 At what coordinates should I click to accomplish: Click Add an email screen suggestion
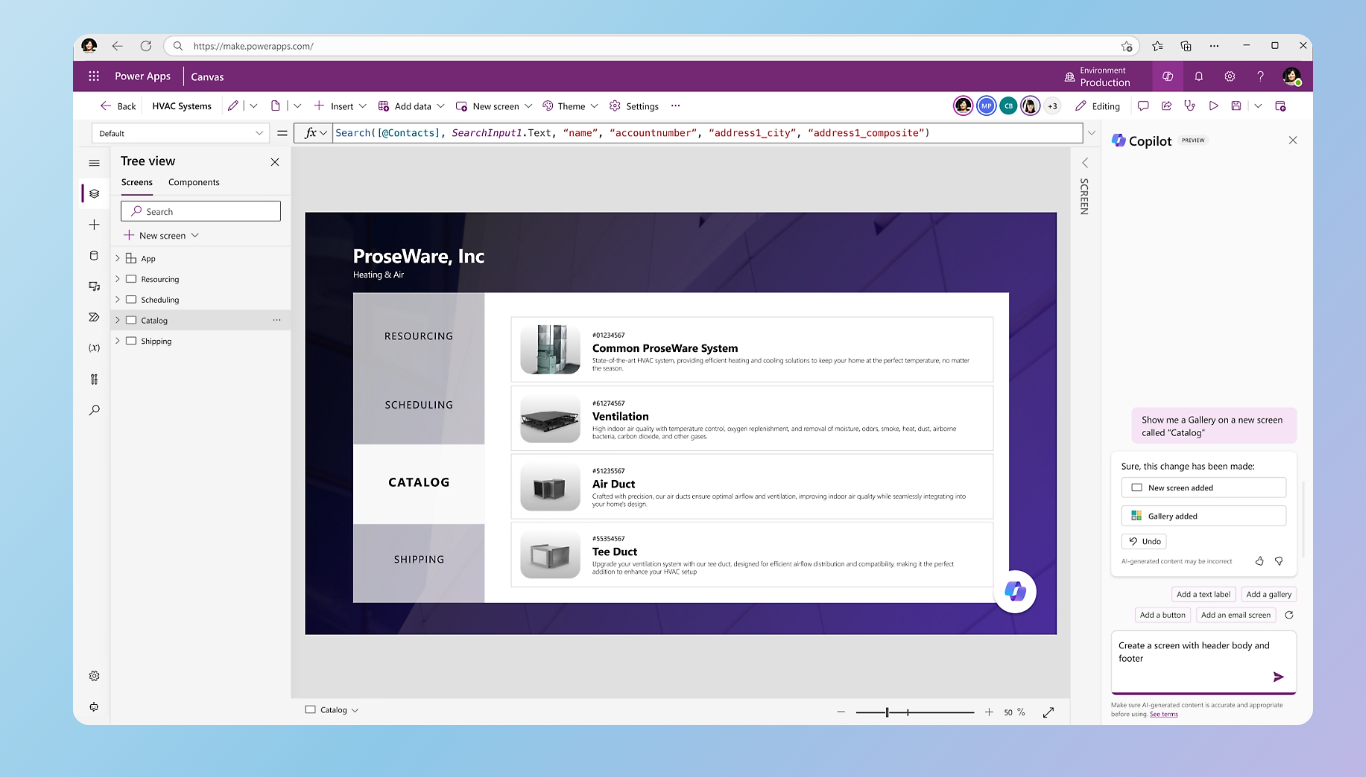1236,615
